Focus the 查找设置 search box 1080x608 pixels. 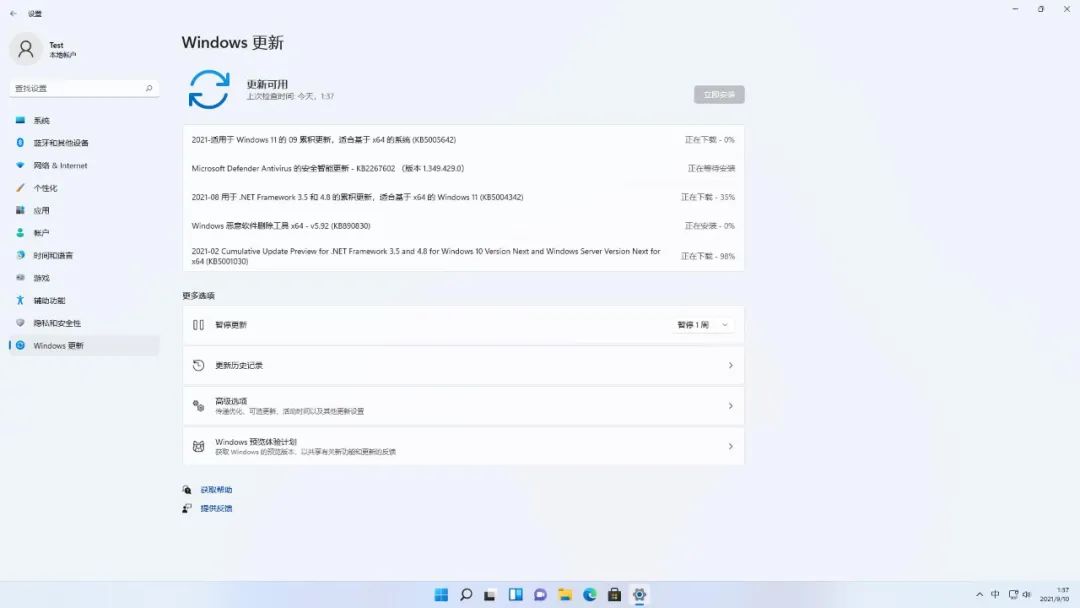tap(84, 88)
